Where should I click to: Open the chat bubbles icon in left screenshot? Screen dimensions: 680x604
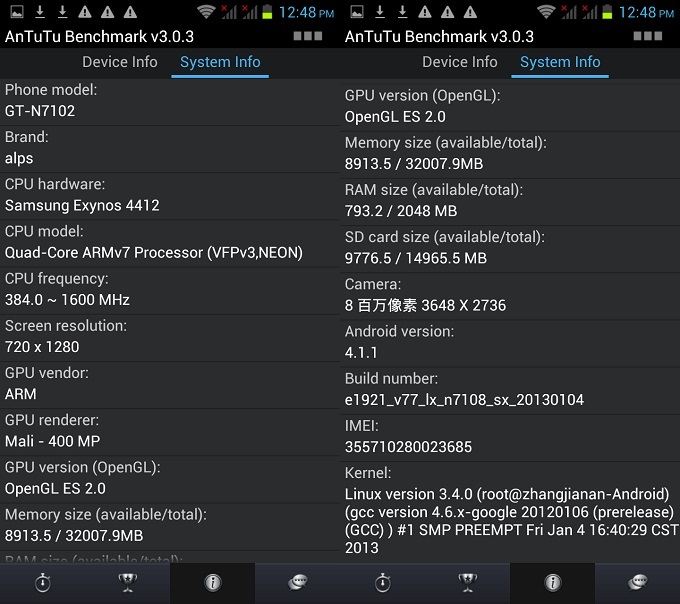pos(298,583)
